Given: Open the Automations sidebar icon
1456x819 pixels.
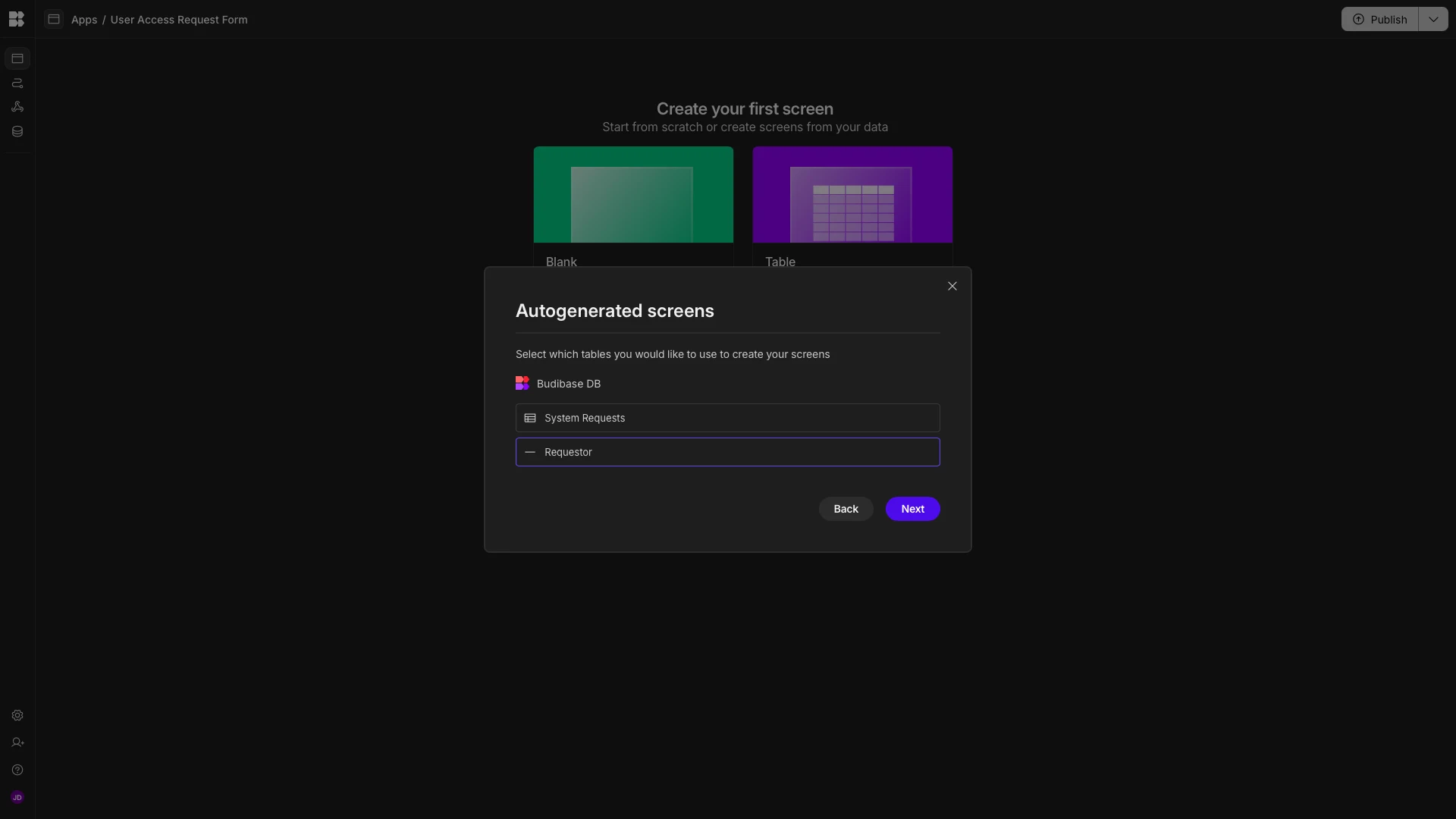Looking at the screenshot, I should pos(17,83).
